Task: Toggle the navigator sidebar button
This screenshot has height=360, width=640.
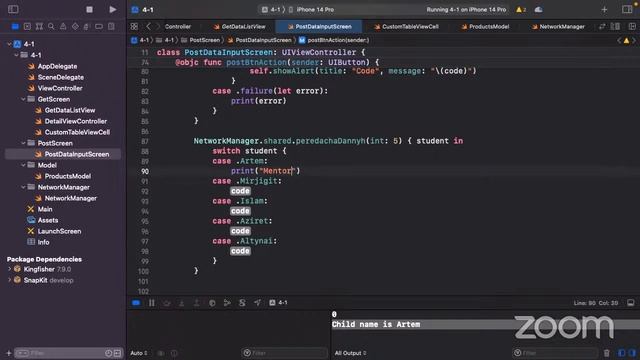Action: pos(13,9)
